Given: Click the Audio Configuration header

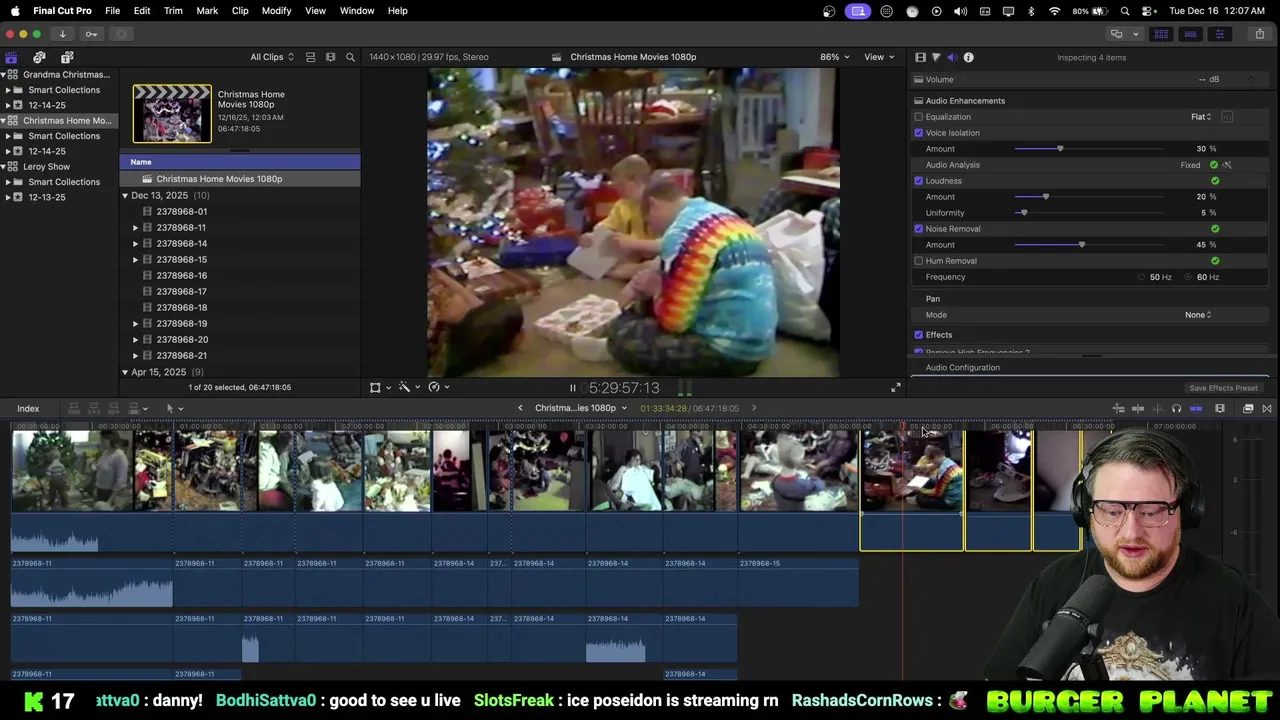Looking at the screenshot, I should click(962, 368).
